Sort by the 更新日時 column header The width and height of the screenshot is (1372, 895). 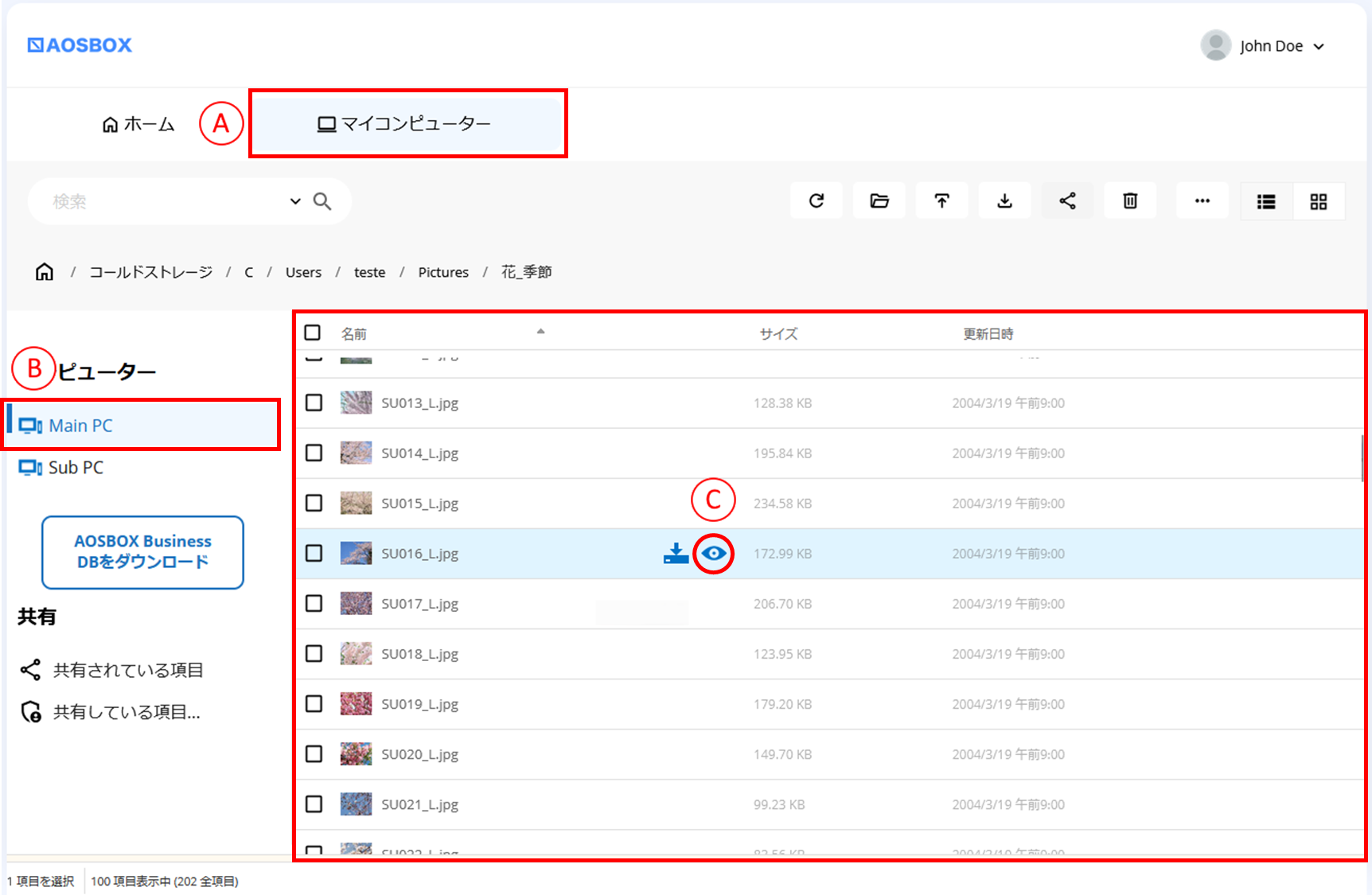pyautogui.click(x=988, y=333)
